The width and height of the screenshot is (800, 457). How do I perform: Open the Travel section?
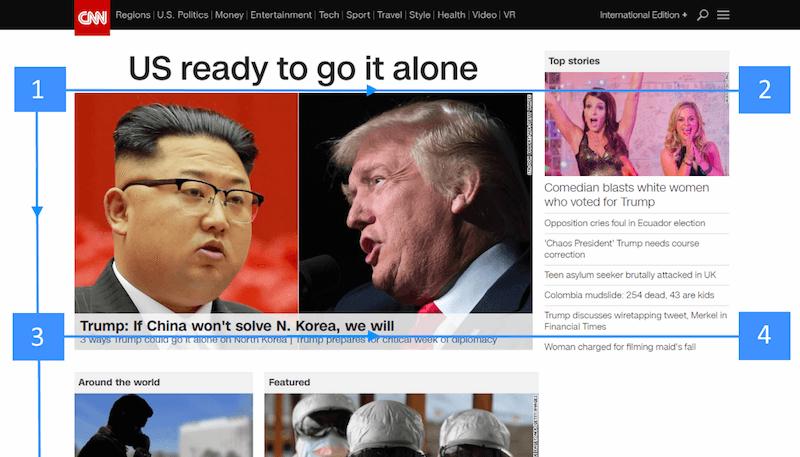coord(389,15)
